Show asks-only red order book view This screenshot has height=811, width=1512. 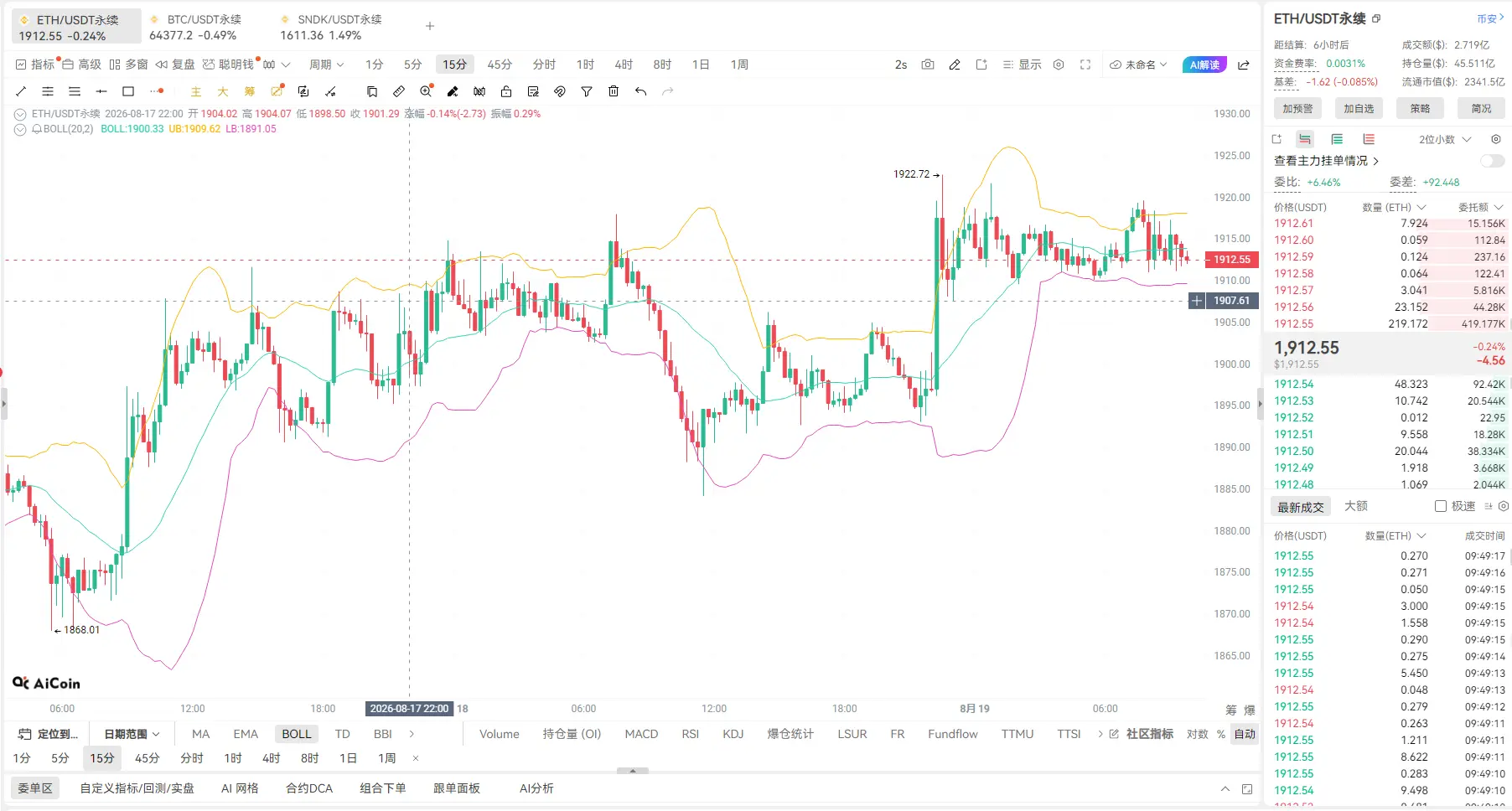[x=1369, y=139]
